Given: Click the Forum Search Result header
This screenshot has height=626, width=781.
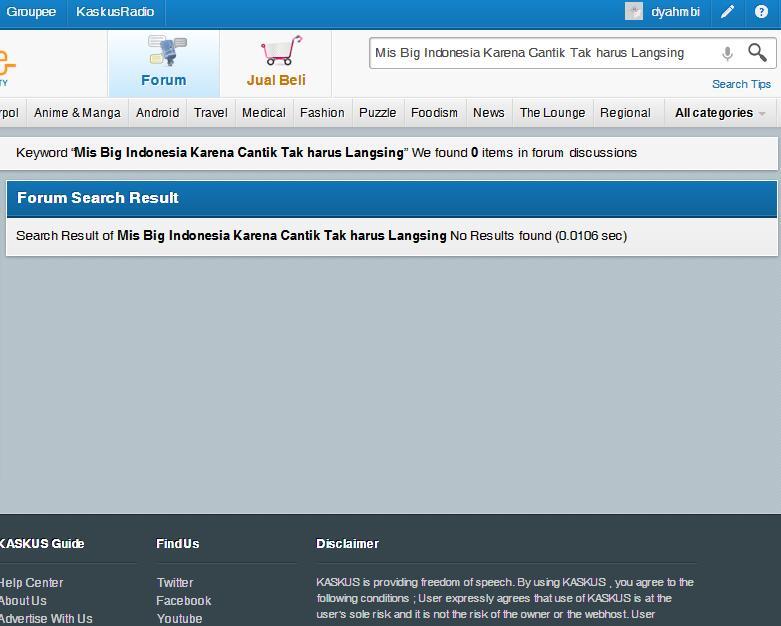Looking at the screenshot, I should (98, 198).
